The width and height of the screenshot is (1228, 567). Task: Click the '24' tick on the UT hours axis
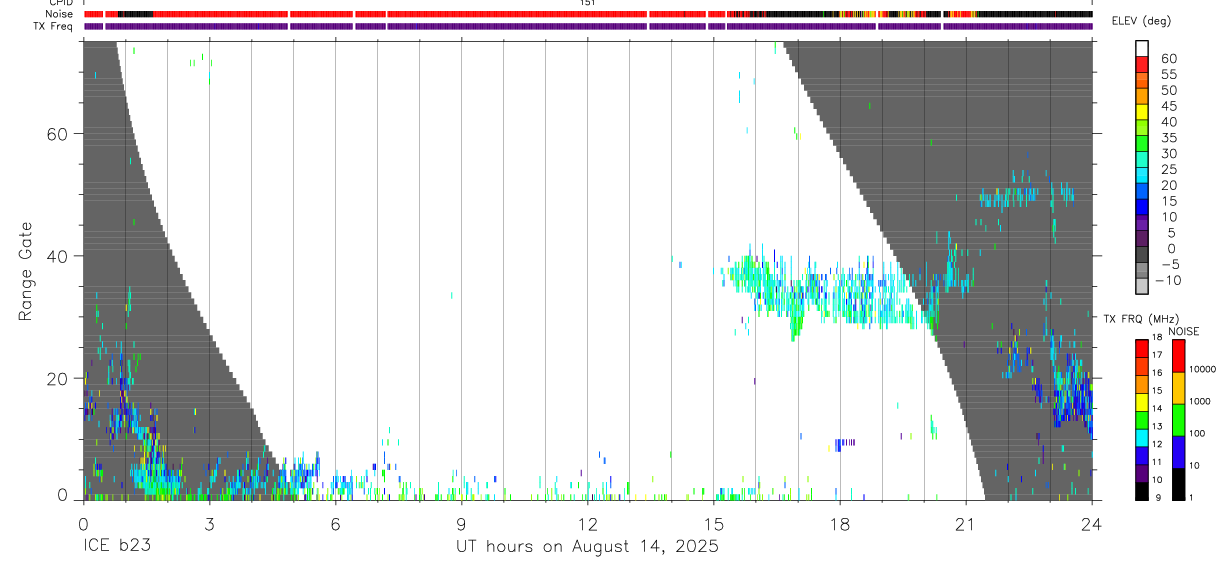tap(1091, 523)
